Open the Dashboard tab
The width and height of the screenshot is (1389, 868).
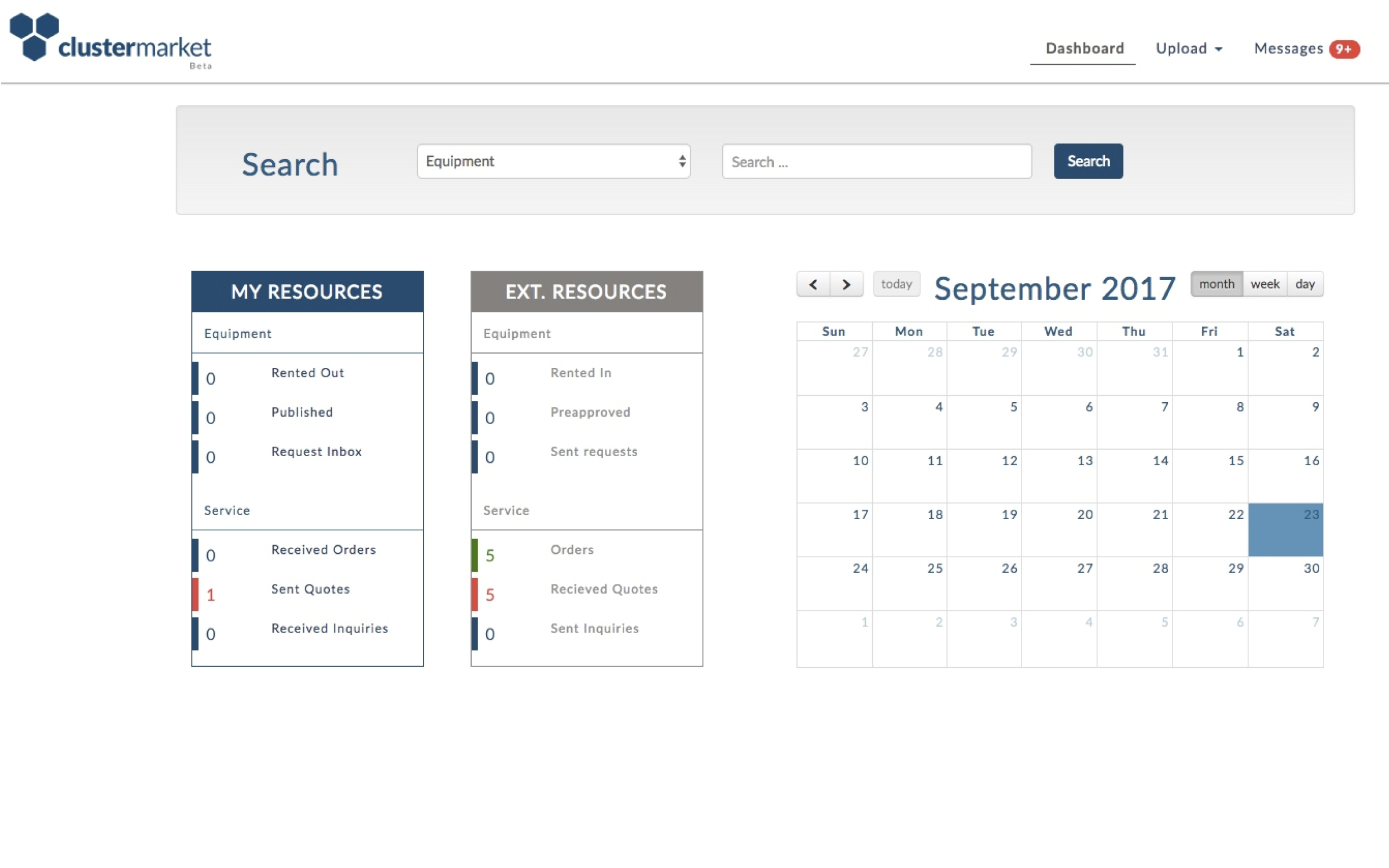coord(1085,49)
